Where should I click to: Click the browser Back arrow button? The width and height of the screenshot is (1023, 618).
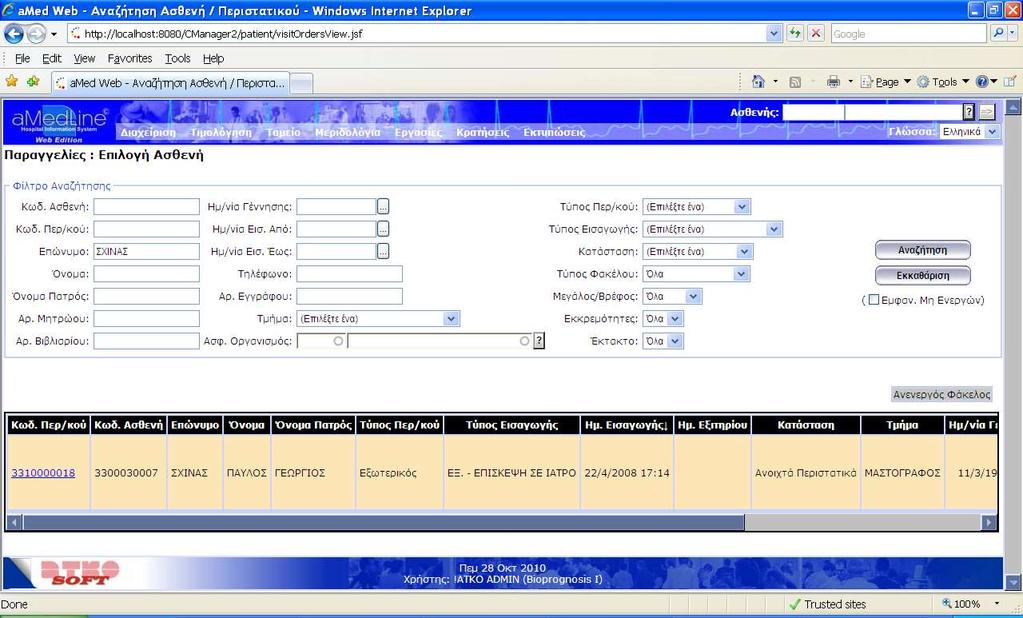[x=14, y=33]
